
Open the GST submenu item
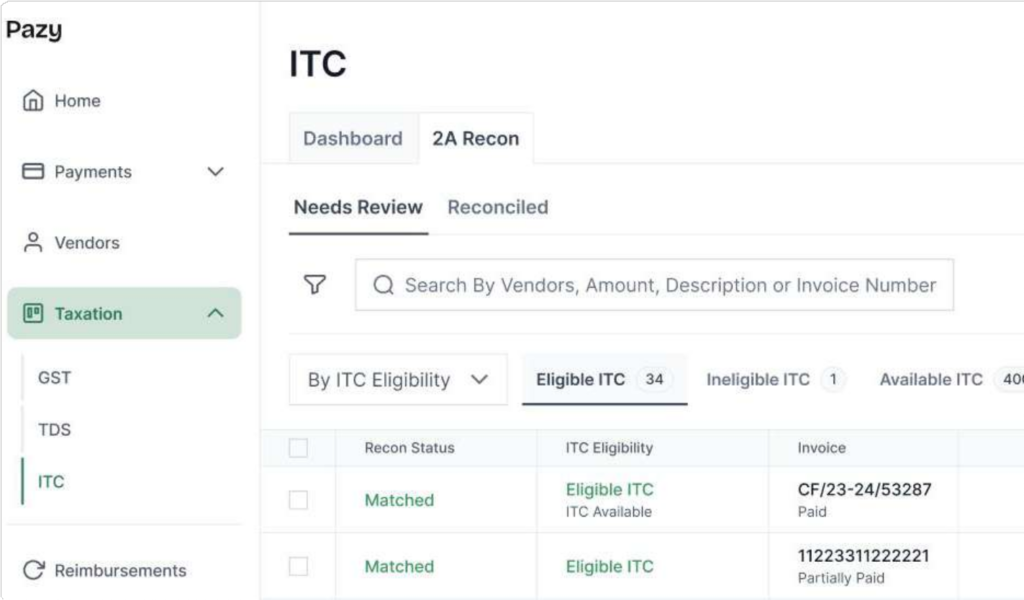(x=55, y=378)
